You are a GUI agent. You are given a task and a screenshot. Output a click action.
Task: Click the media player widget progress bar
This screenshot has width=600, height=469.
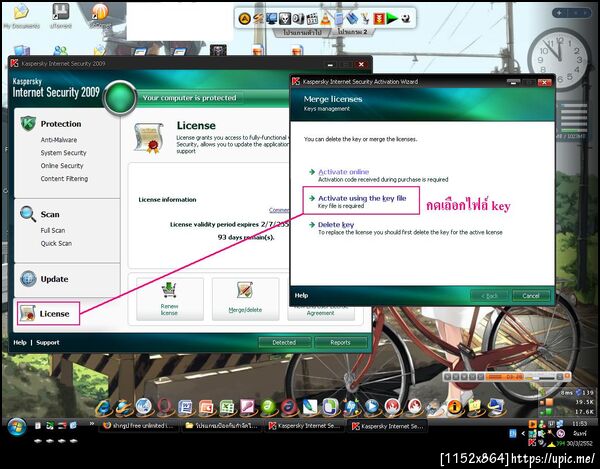[540, 377]
